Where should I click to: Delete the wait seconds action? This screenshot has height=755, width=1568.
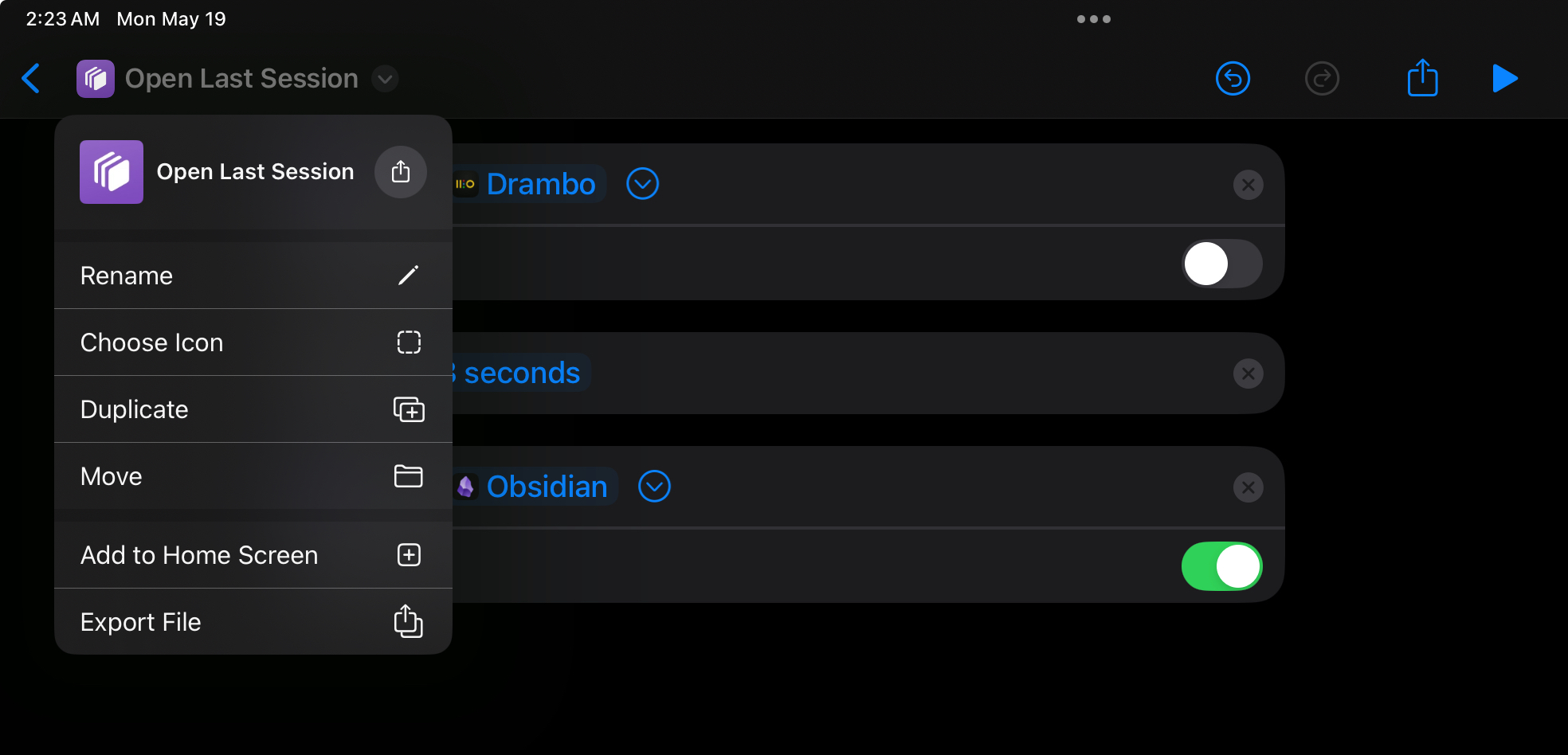1248,374
